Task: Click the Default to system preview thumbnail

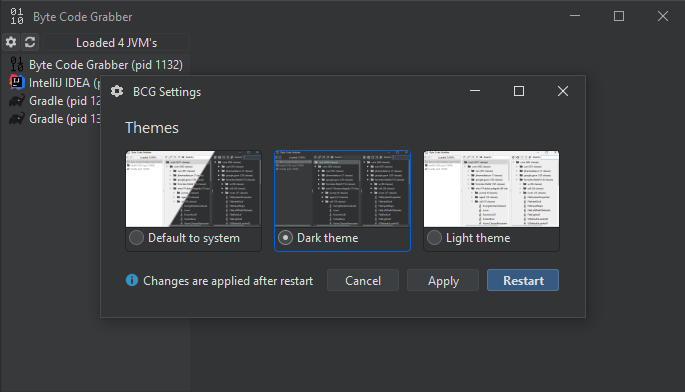Action: point(194,189)
